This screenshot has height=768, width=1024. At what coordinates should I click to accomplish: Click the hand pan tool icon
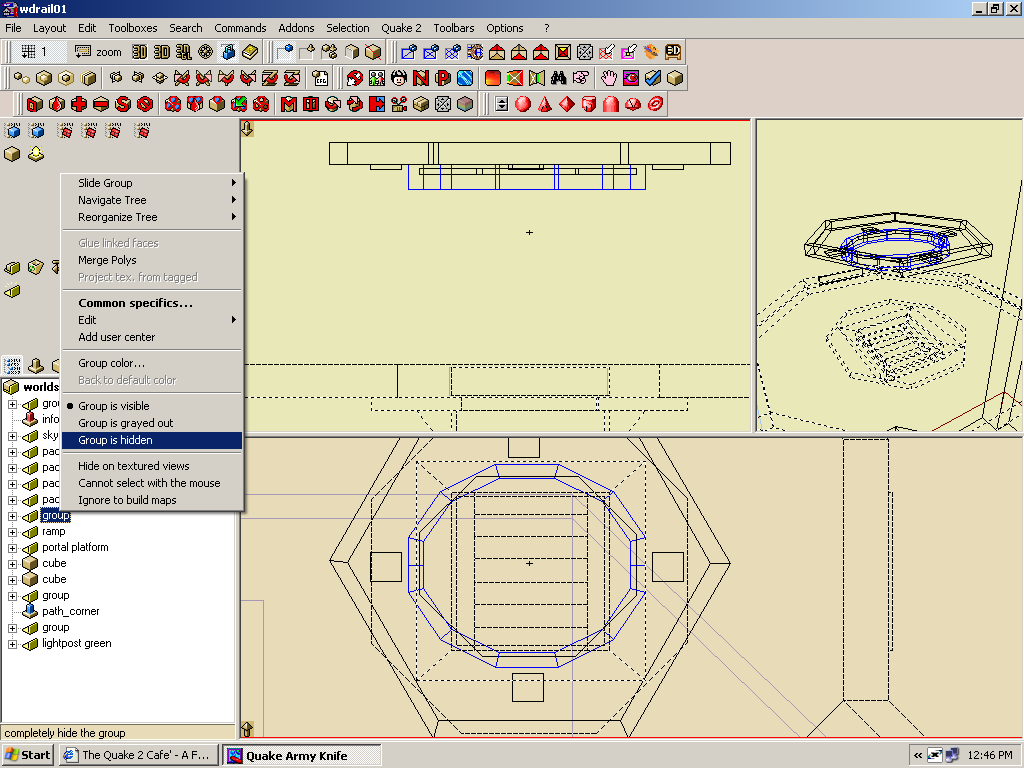(x=608, y=78)
